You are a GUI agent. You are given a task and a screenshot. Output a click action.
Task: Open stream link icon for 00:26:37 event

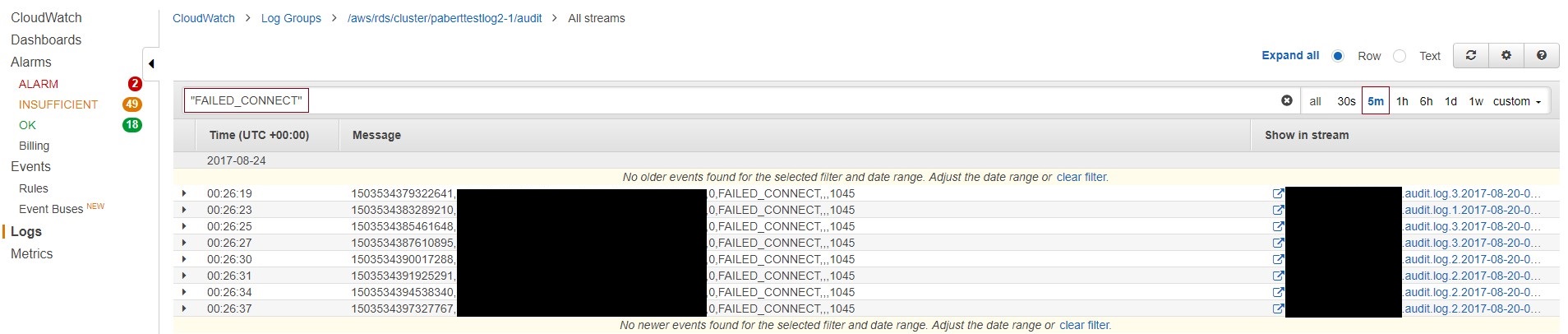[1278, 308]
